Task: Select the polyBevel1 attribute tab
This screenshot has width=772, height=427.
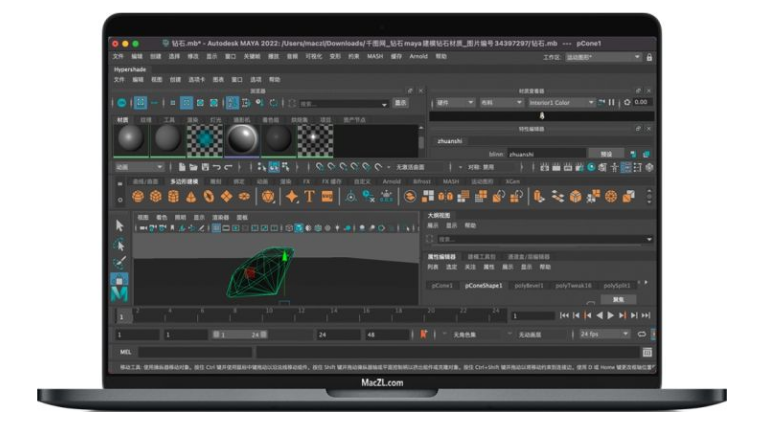Action: (x=529, y=286)
